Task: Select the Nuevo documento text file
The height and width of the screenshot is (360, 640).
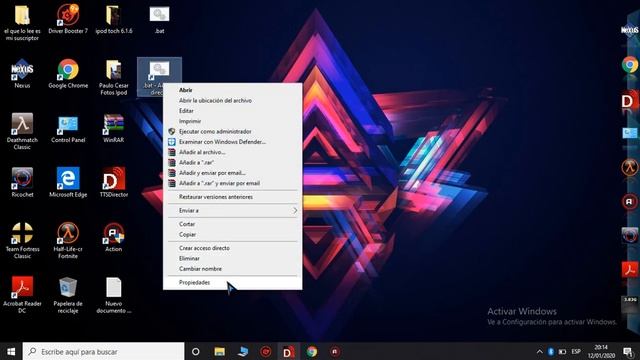Action: click(x=113, y=295)
